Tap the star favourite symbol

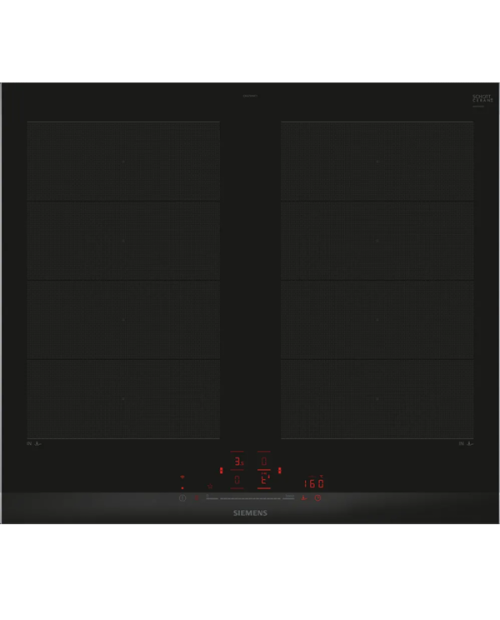tap(210, 486)
